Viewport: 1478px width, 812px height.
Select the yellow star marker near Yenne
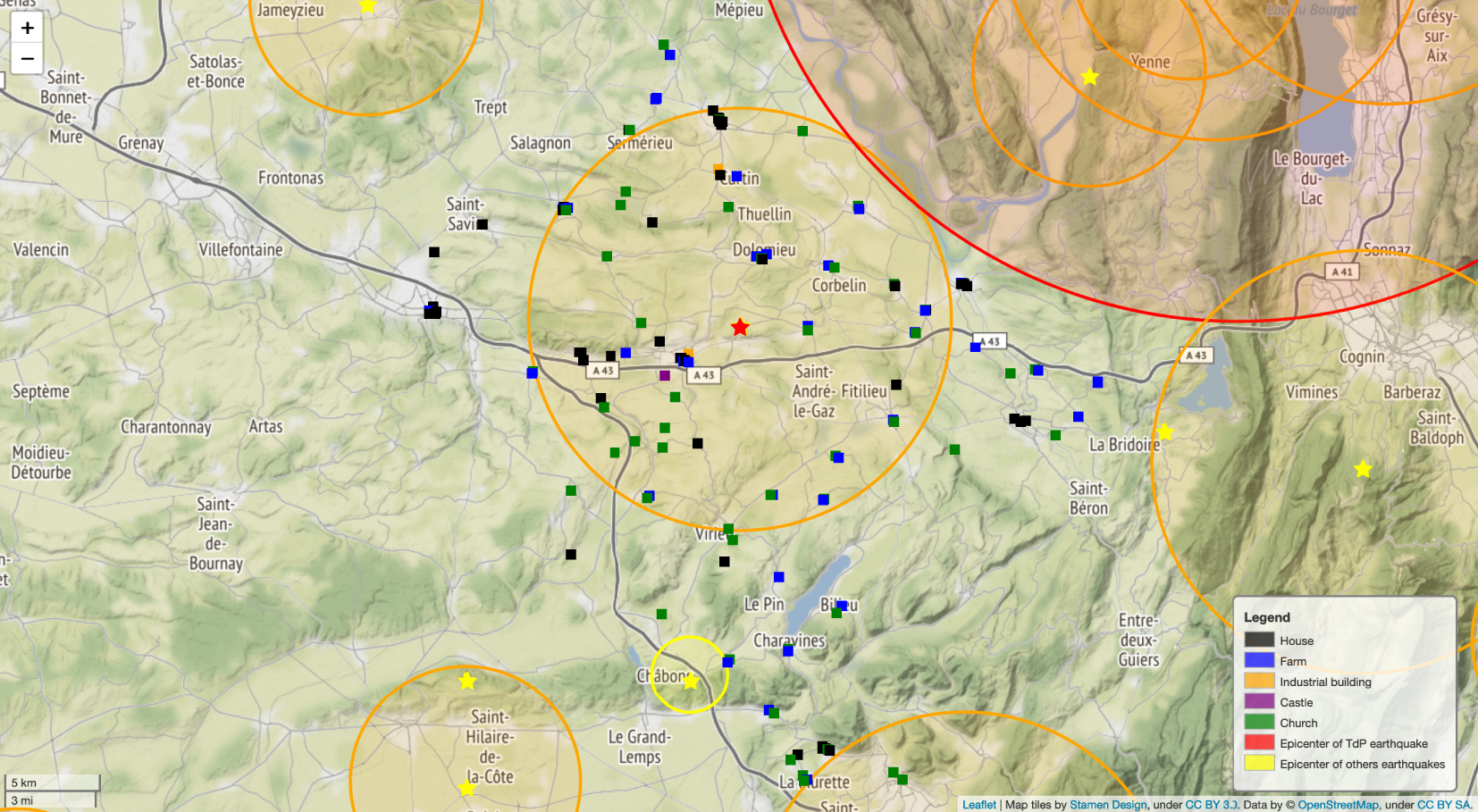click(1089, 78)
